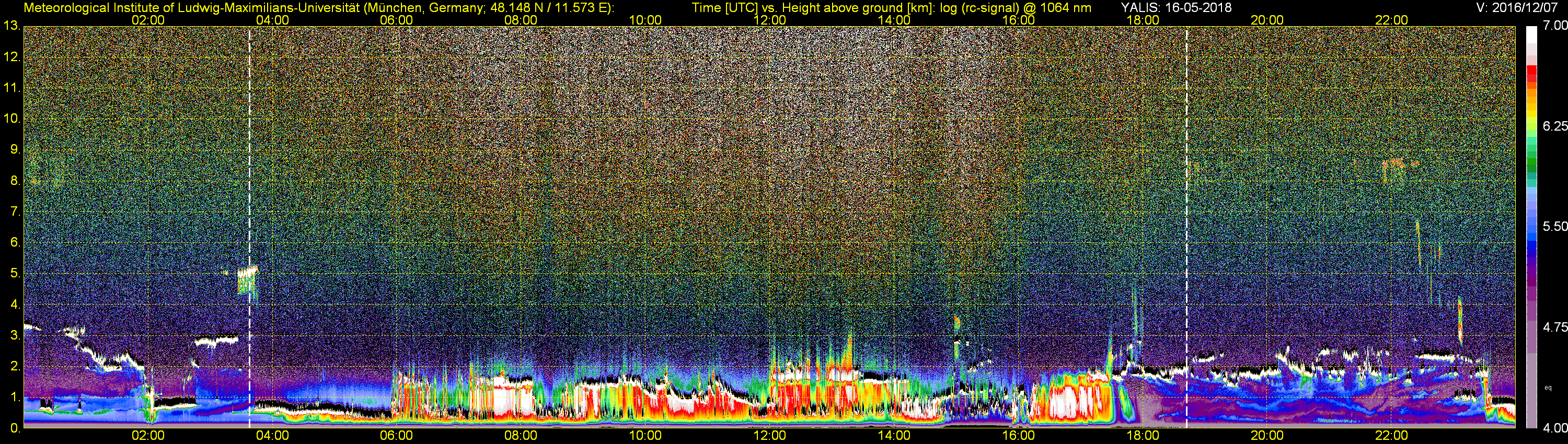The width and height of the screenshot is (1568, 444).
Task: Click the dashed white time marker after 18:00
Action: coord(1187,227)
